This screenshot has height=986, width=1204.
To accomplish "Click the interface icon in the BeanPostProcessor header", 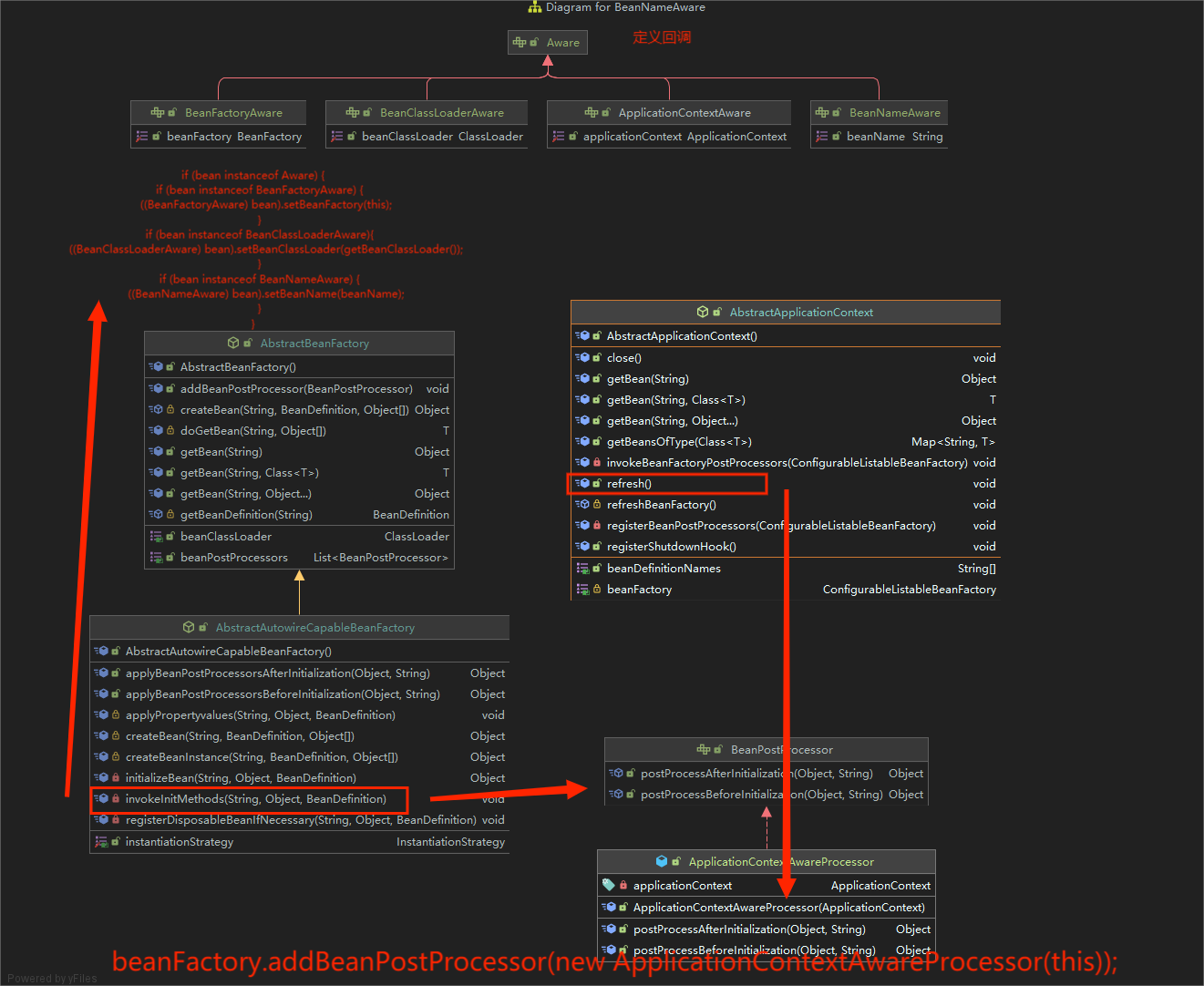I will click(x=704, y=749).
